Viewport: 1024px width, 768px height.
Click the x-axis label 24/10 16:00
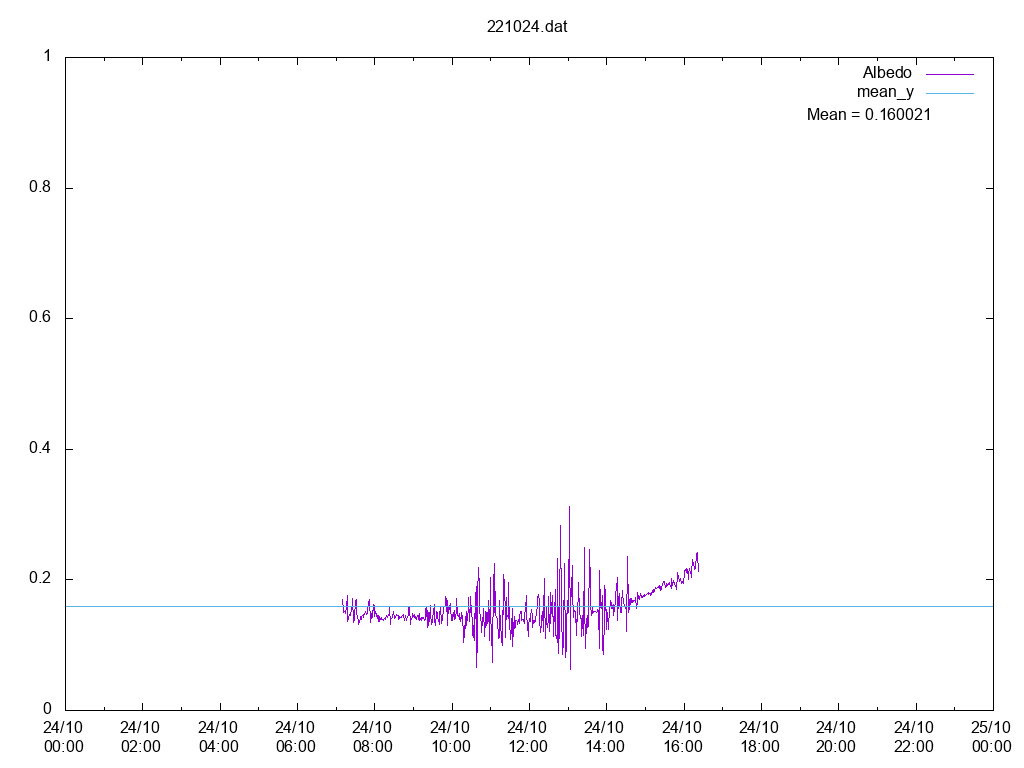(x=682, y=737)
